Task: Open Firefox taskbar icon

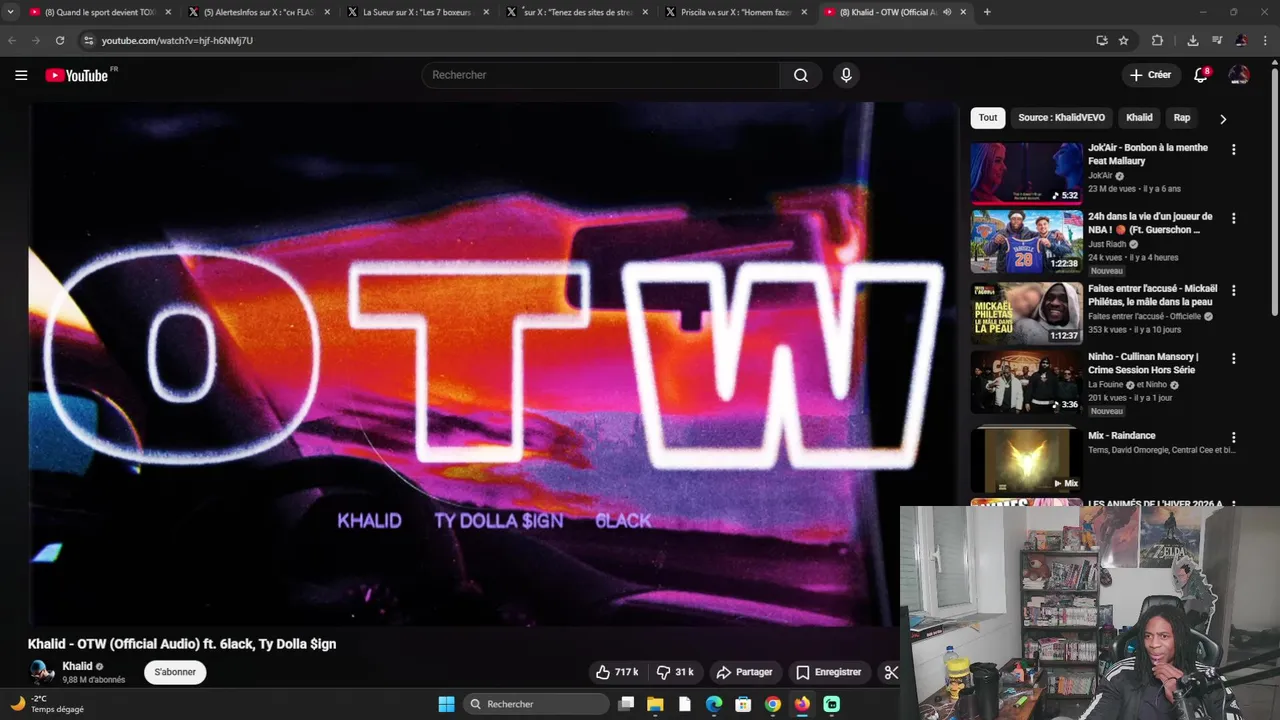Action: 802,704
